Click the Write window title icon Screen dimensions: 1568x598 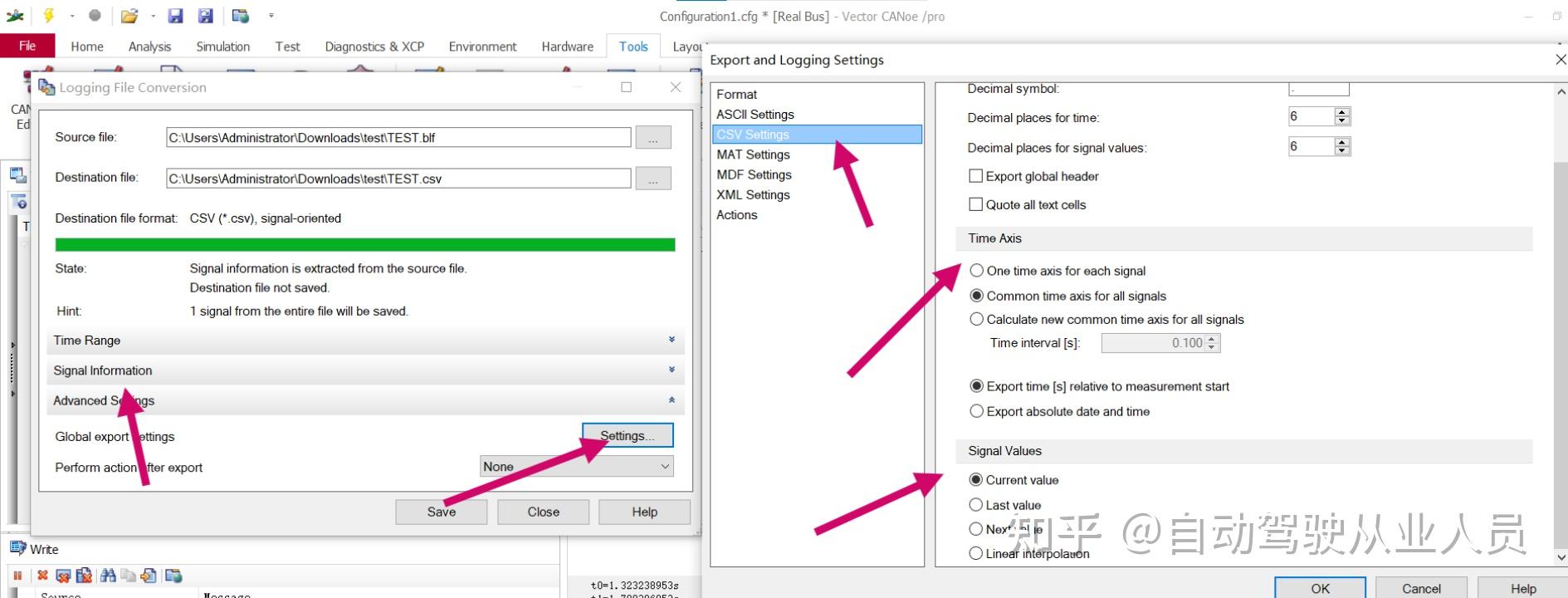(17, 548)
